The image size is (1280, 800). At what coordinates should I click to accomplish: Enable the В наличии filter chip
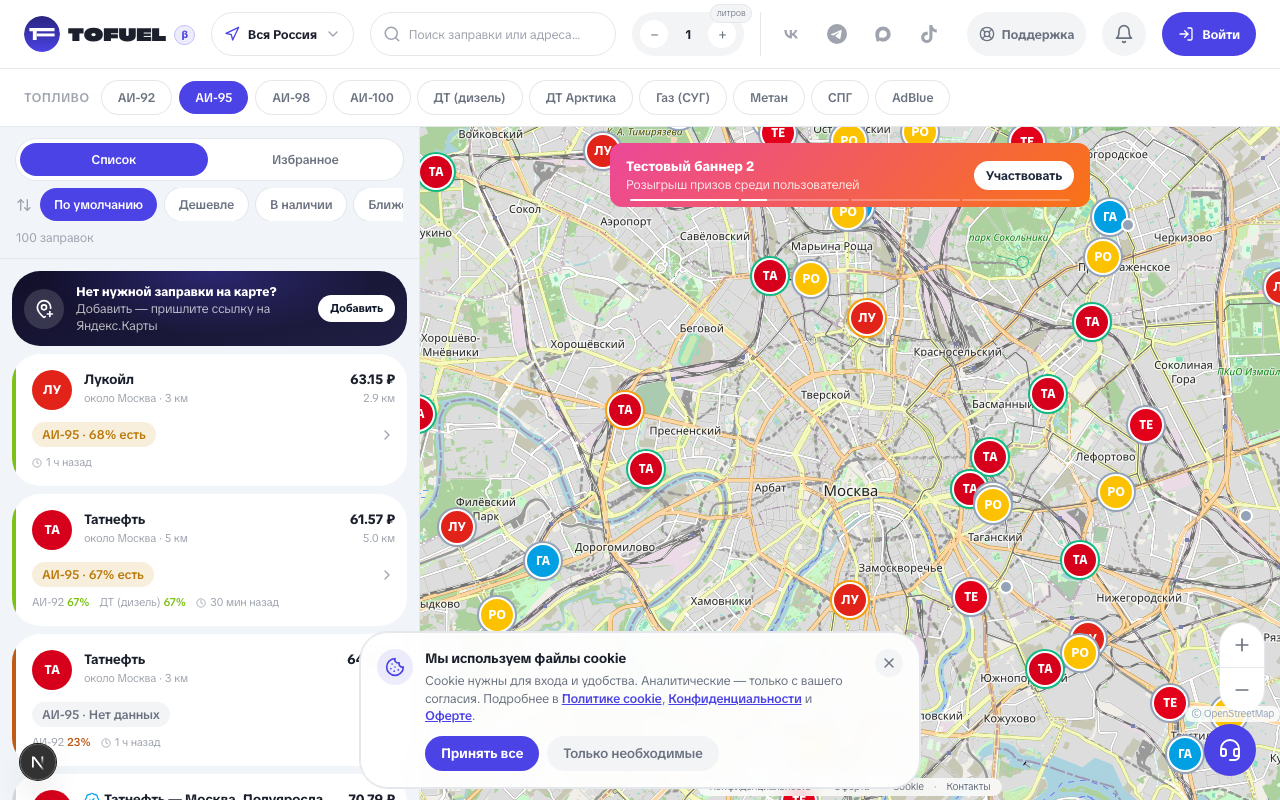(x=301, y=205)
